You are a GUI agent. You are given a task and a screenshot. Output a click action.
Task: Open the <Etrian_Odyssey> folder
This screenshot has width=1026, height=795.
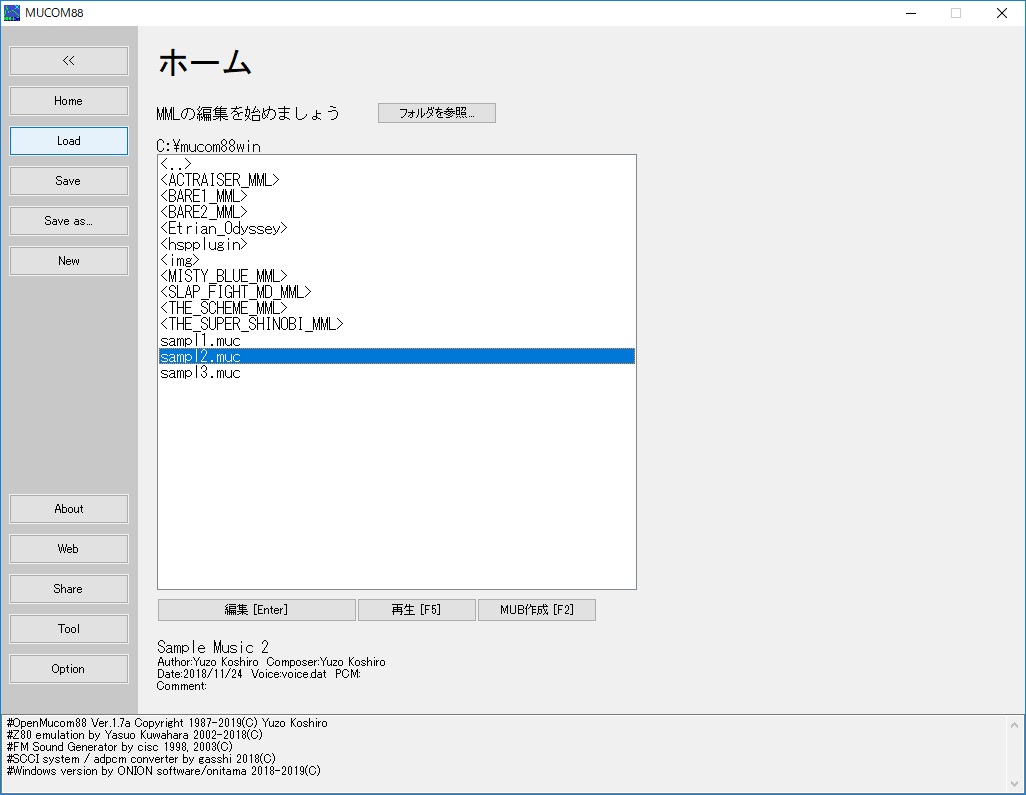(397, 228)
